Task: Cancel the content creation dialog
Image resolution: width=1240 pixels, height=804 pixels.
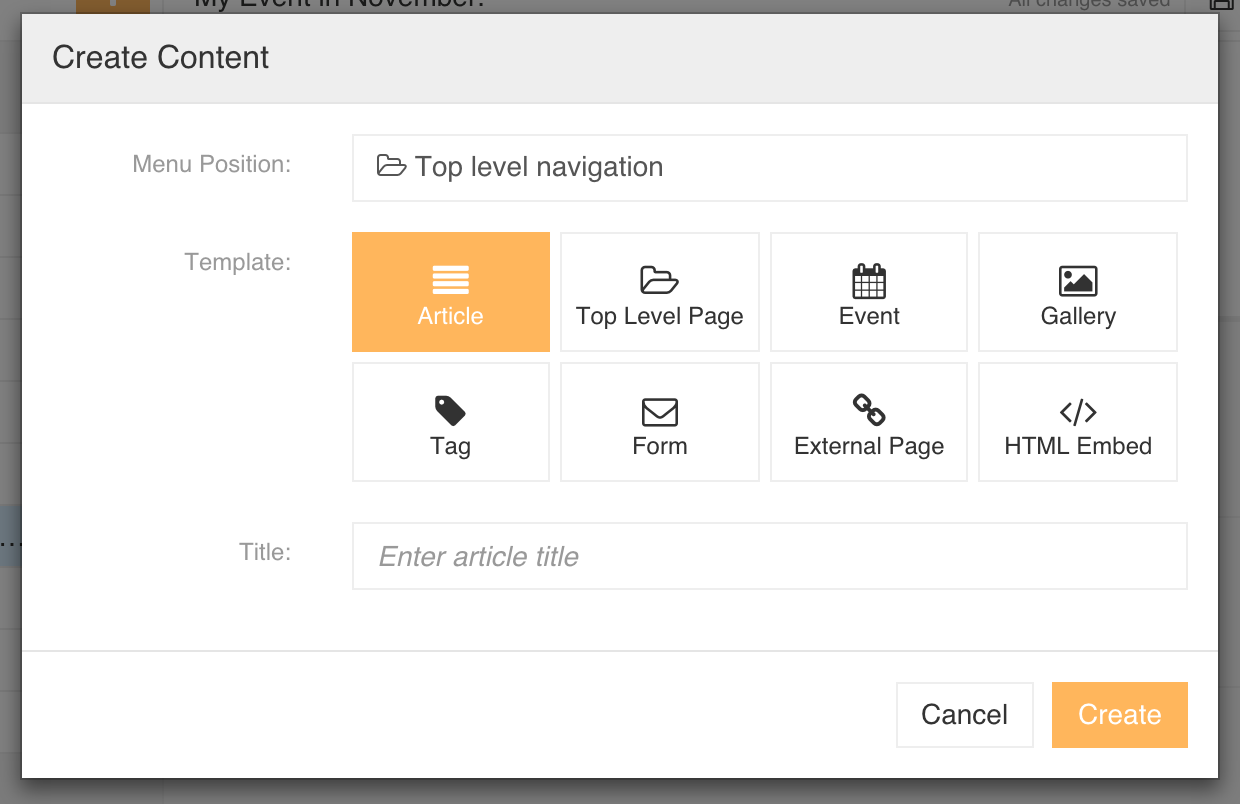Action: click(963, 714)
